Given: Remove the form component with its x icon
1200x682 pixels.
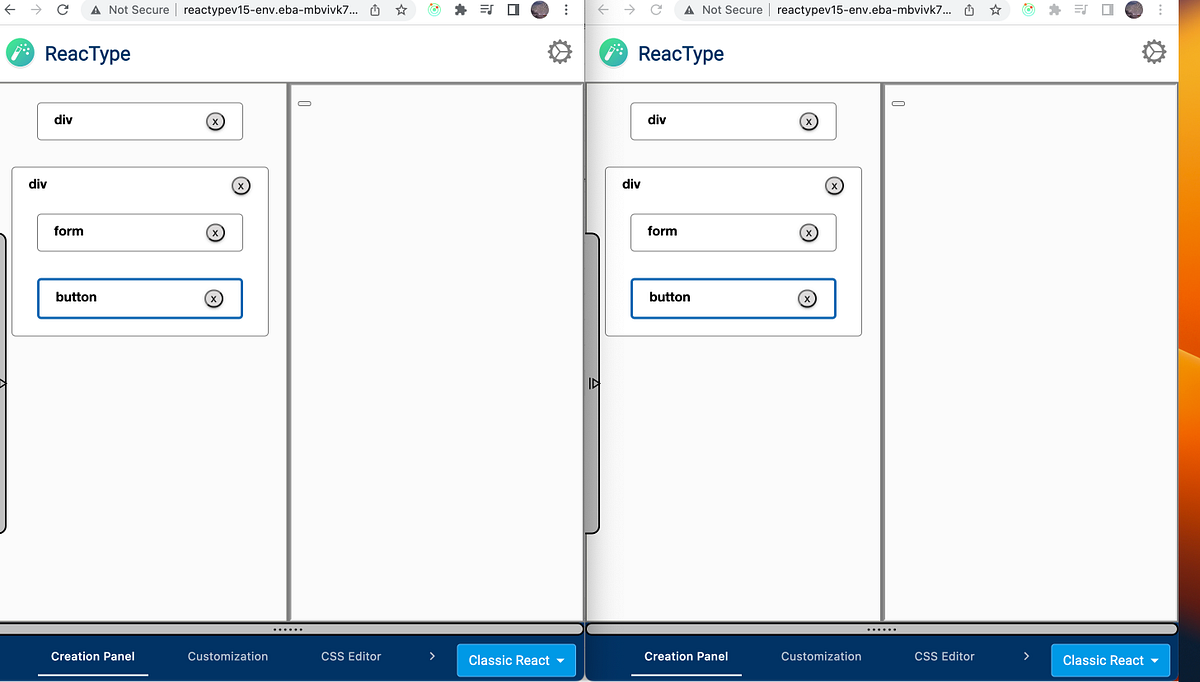Looking at the screenshot, I should tap(215, 232).
